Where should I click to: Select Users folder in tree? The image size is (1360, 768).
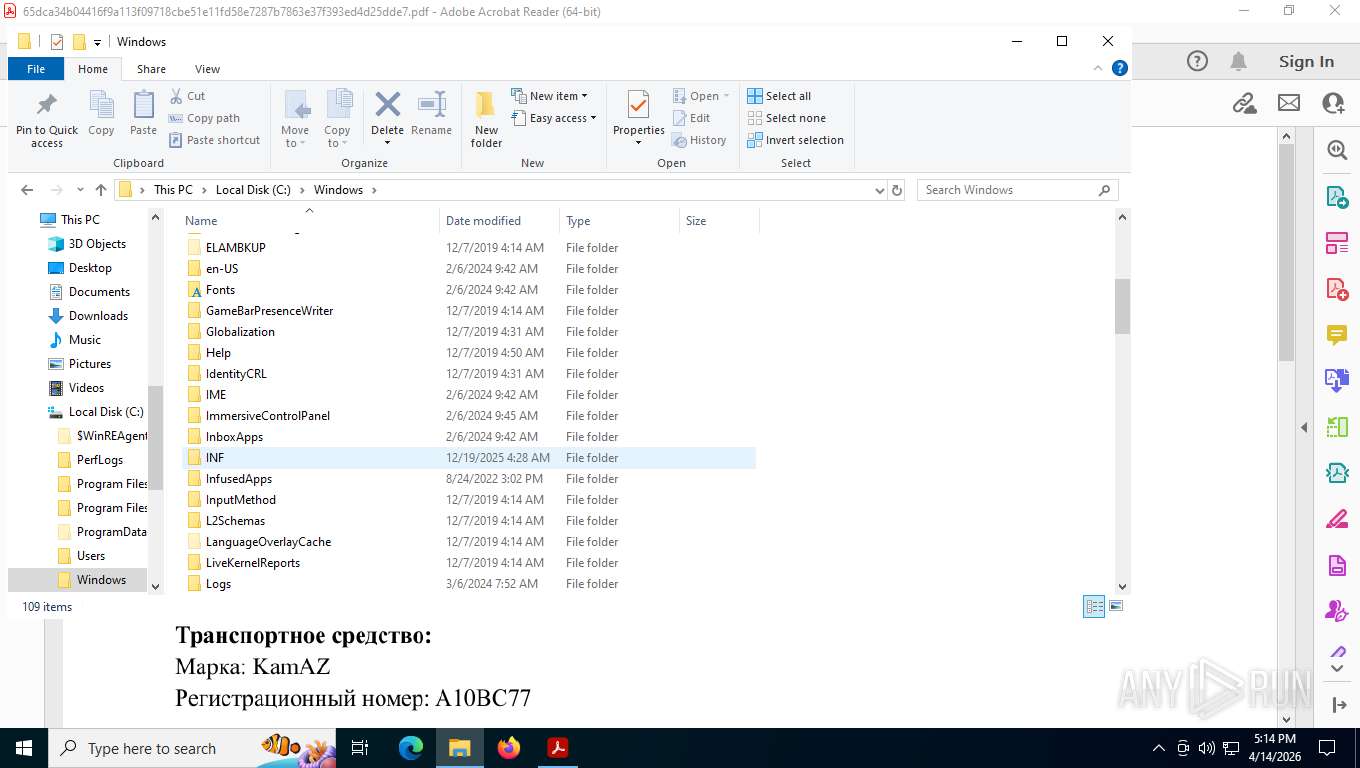point(90,556)
